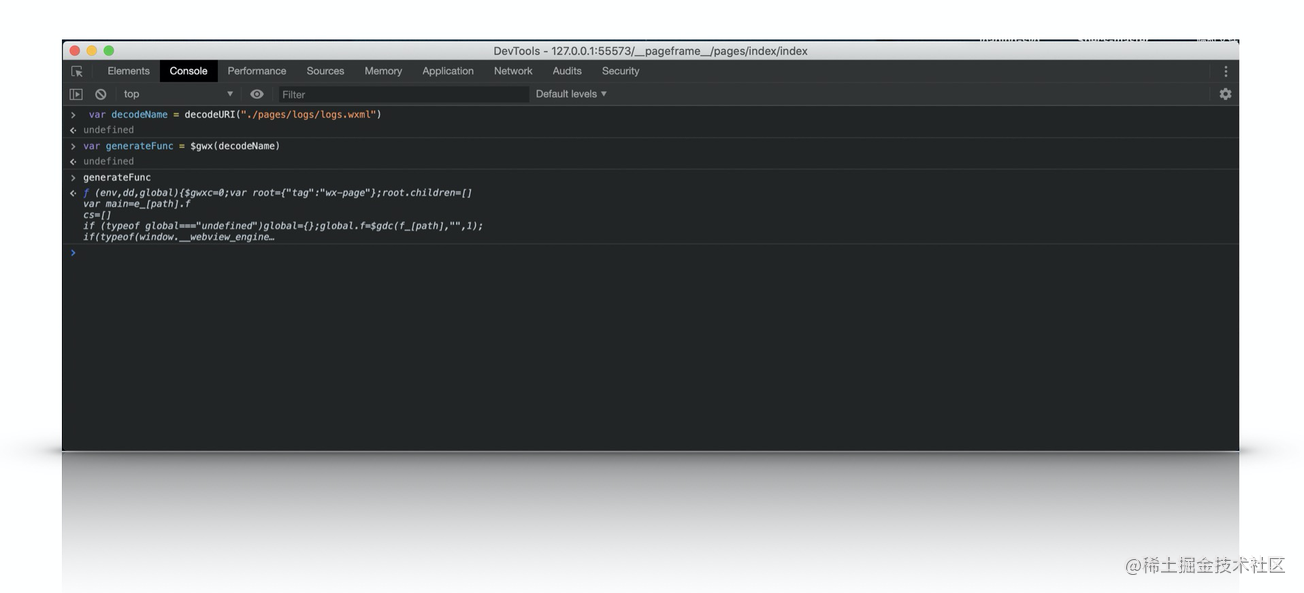The width and height of the screenshot is (1304, 593).
Task: Select the Performance tab
Action: pos(257,71)
